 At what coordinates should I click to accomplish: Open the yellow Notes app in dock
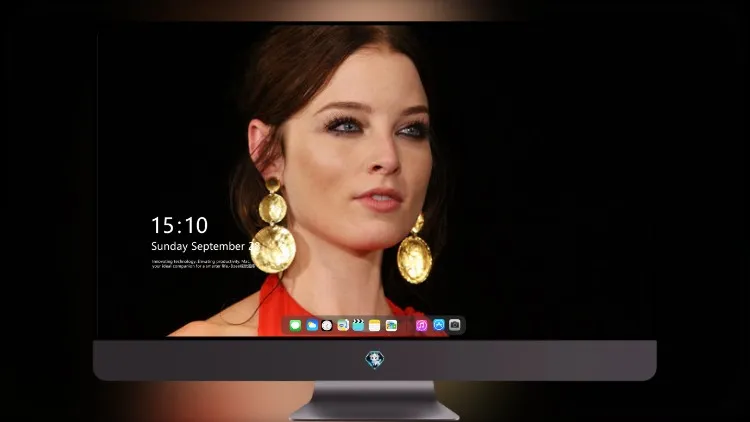click(375, 325)
